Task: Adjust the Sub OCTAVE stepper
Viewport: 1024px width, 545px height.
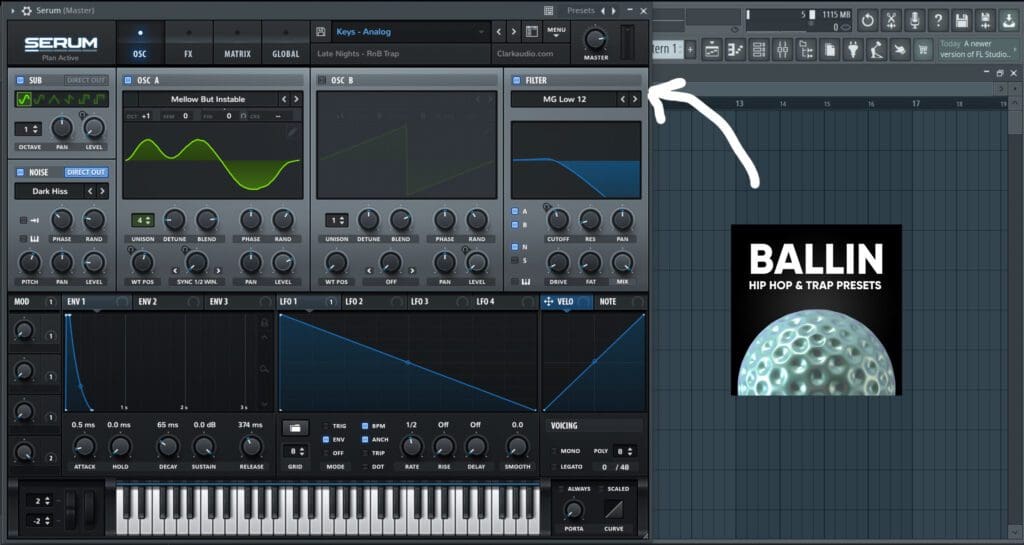Action: pyautogui.click(x=28, y=129)
